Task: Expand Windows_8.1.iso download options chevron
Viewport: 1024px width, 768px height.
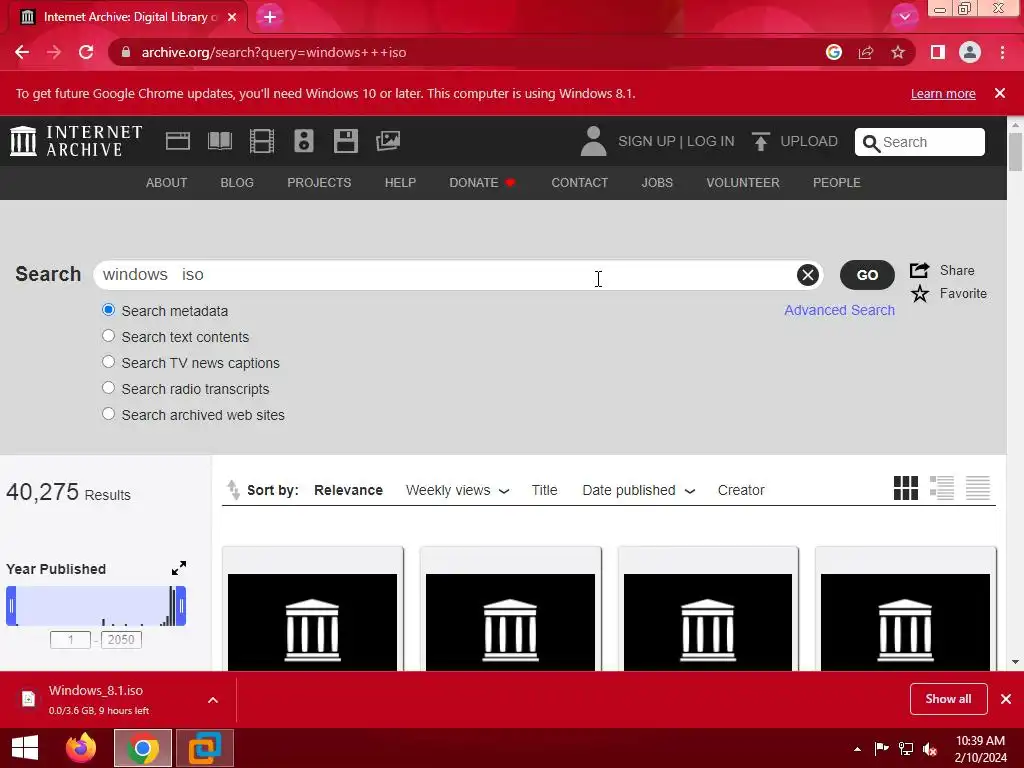Action: tap(213, 700)
